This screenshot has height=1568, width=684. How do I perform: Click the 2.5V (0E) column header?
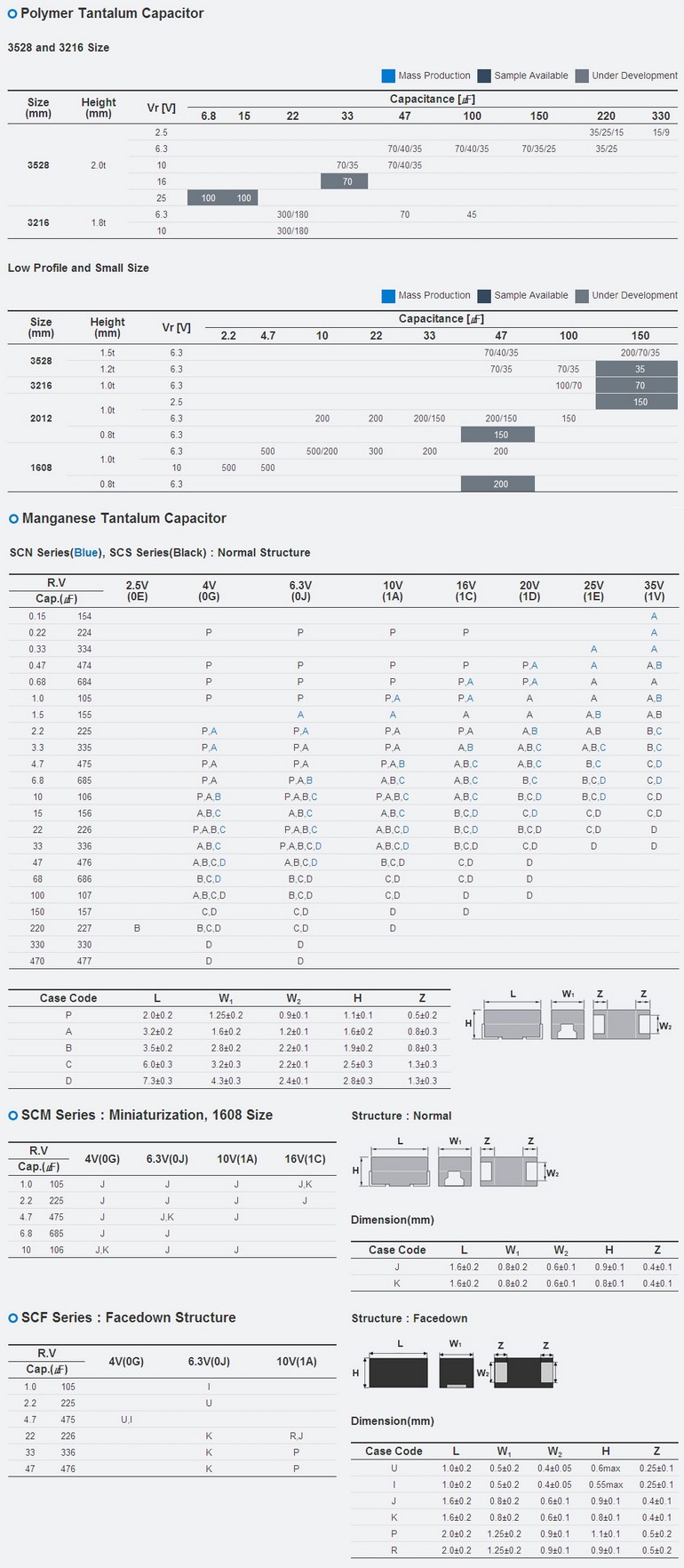point(137,591)
